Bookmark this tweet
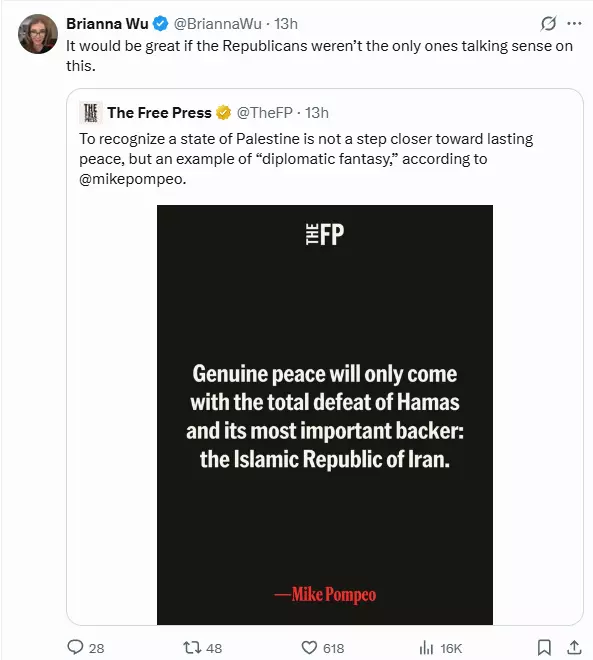The height and width of the screenshot is (660, 593). pyautogui.click(x=544, y=647)
